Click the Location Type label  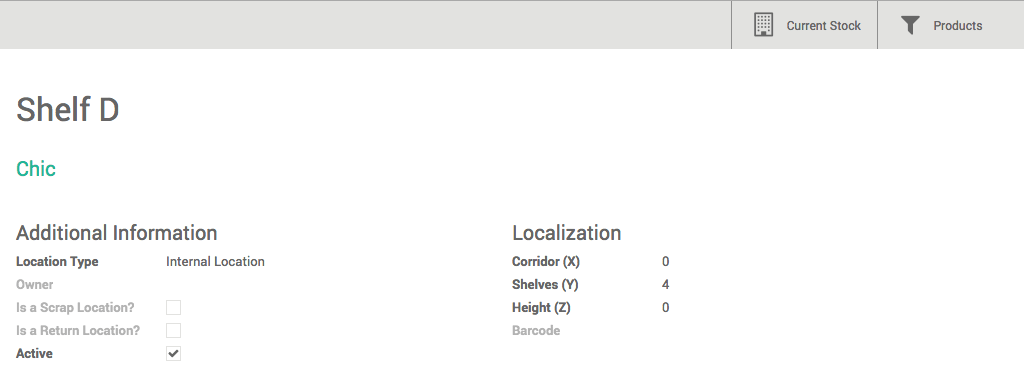pyautogui.click(x=57, y=262)
